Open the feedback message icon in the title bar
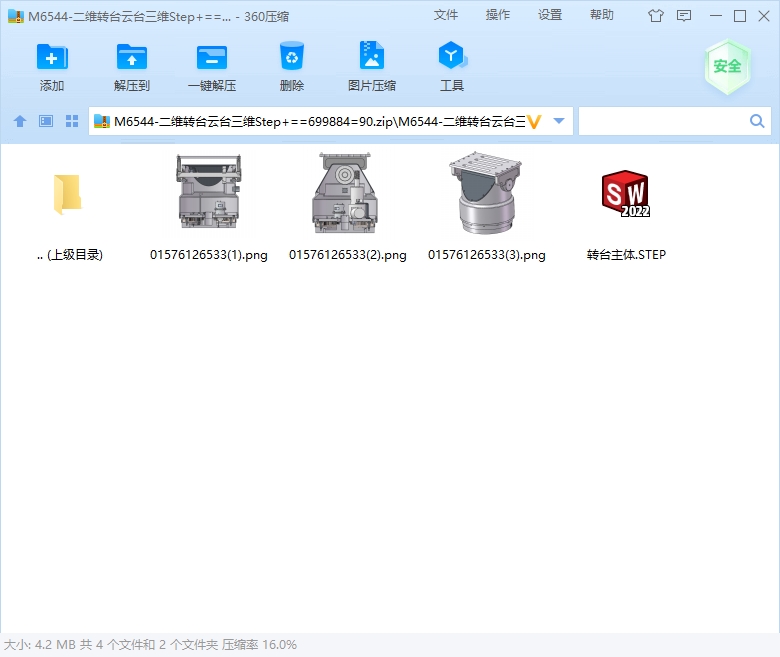 [684, 16]
